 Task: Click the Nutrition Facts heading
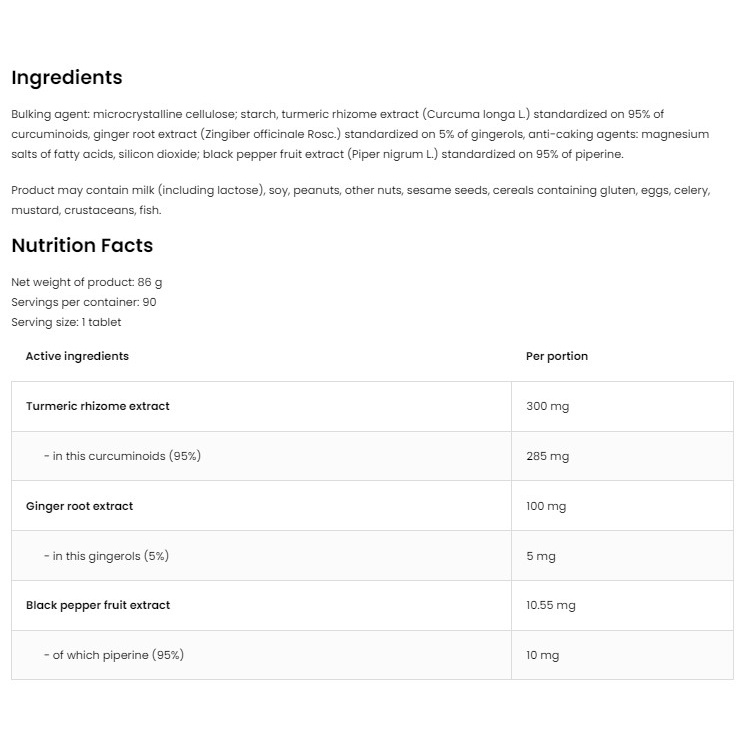pyautogui.click(x=82, y=245)
